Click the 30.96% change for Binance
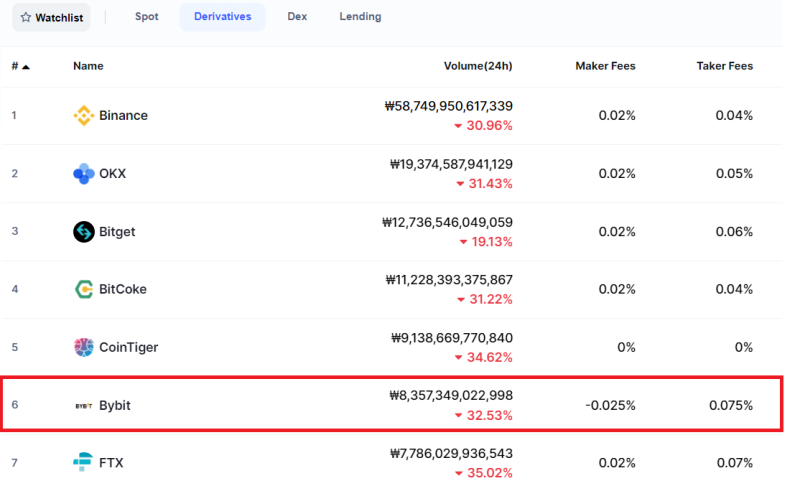800x491 pixels. pyautogui.click(x=483, y=126)
